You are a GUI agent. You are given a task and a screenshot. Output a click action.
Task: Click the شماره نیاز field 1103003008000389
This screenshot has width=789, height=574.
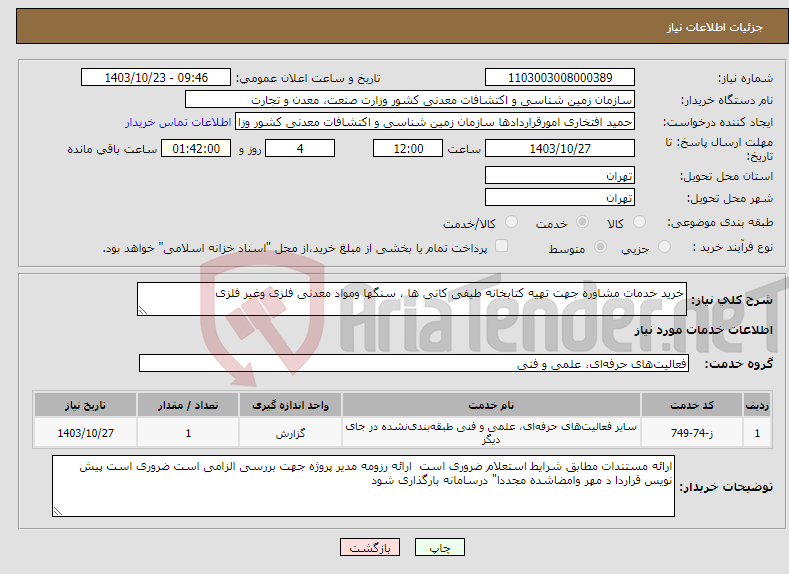(560, 77)
